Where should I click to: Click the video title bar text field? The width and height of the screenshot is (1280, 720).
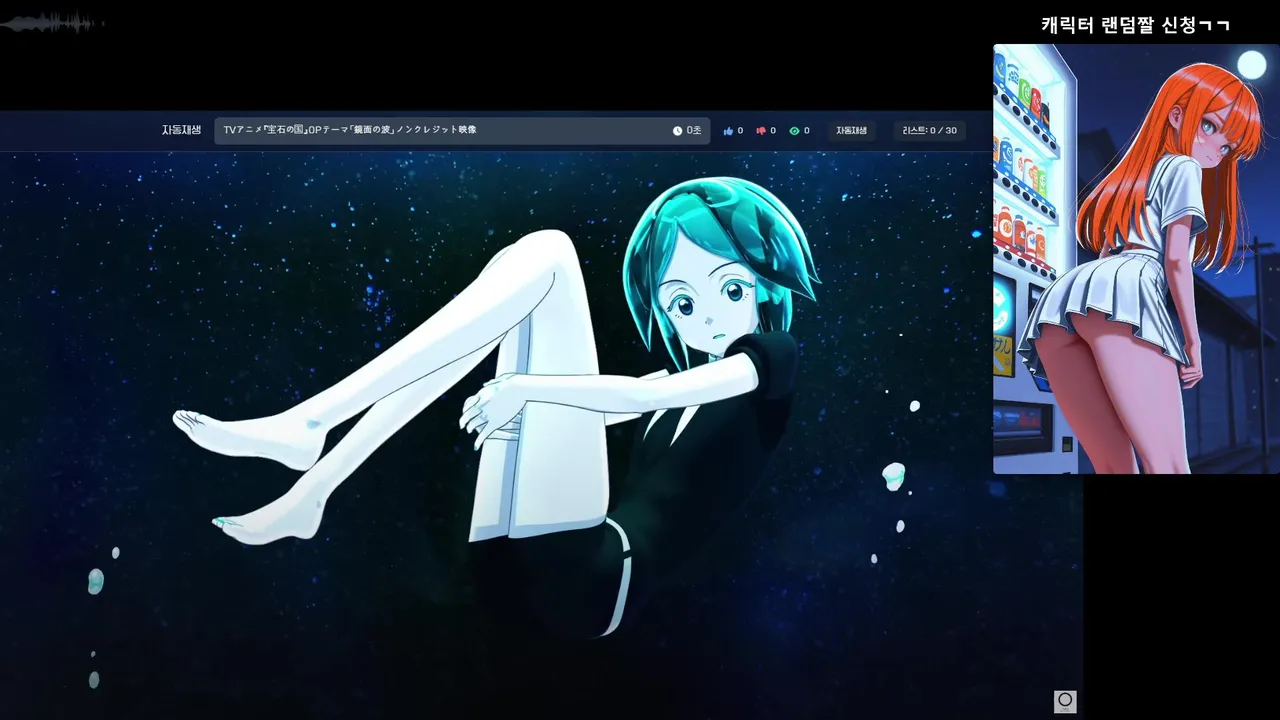pyautogui.click(x=462, y=131)
